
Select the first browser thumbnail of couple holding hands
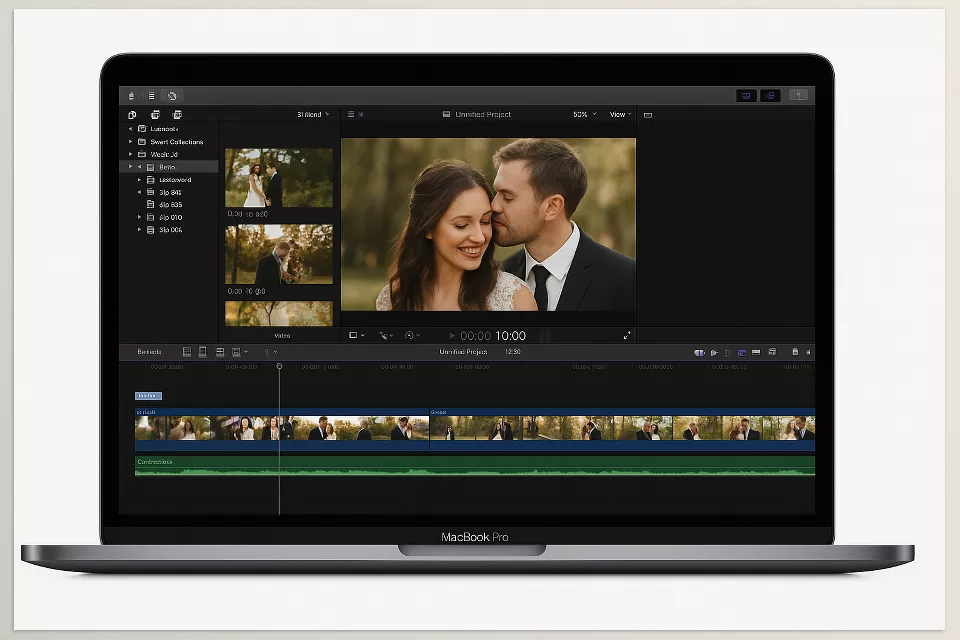click(x=279, y=178)
